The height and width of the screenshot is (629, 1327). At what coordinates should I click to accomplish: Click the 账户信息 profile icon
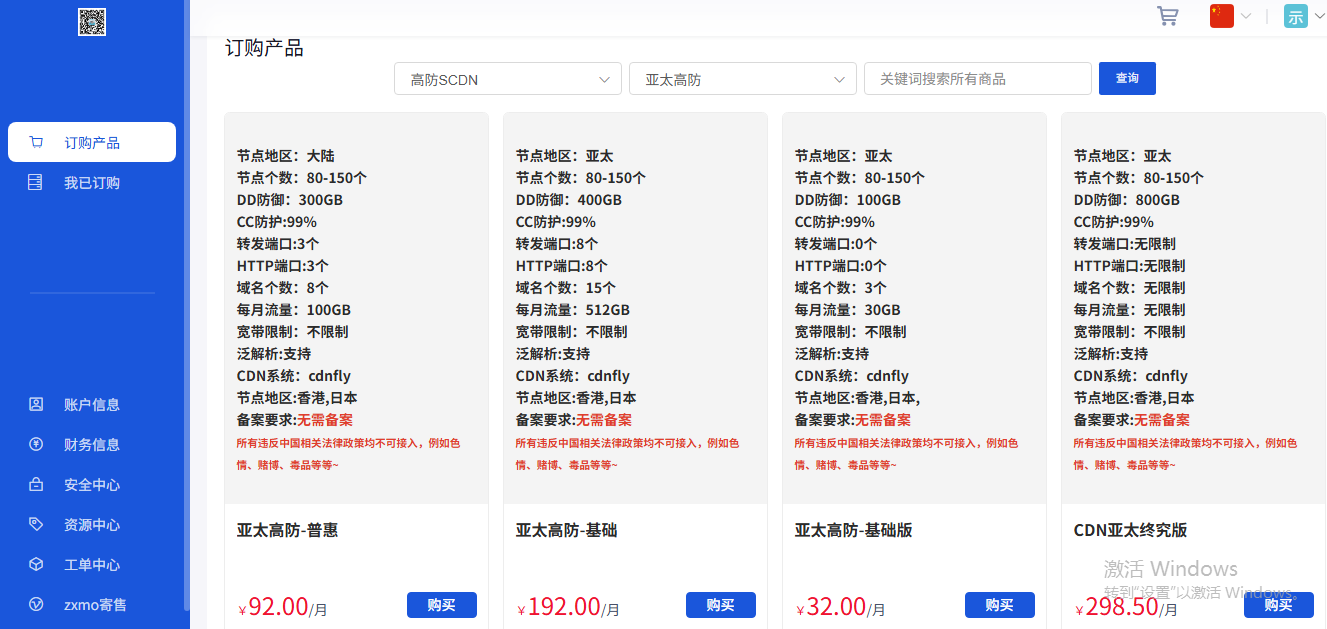[36, 405]
